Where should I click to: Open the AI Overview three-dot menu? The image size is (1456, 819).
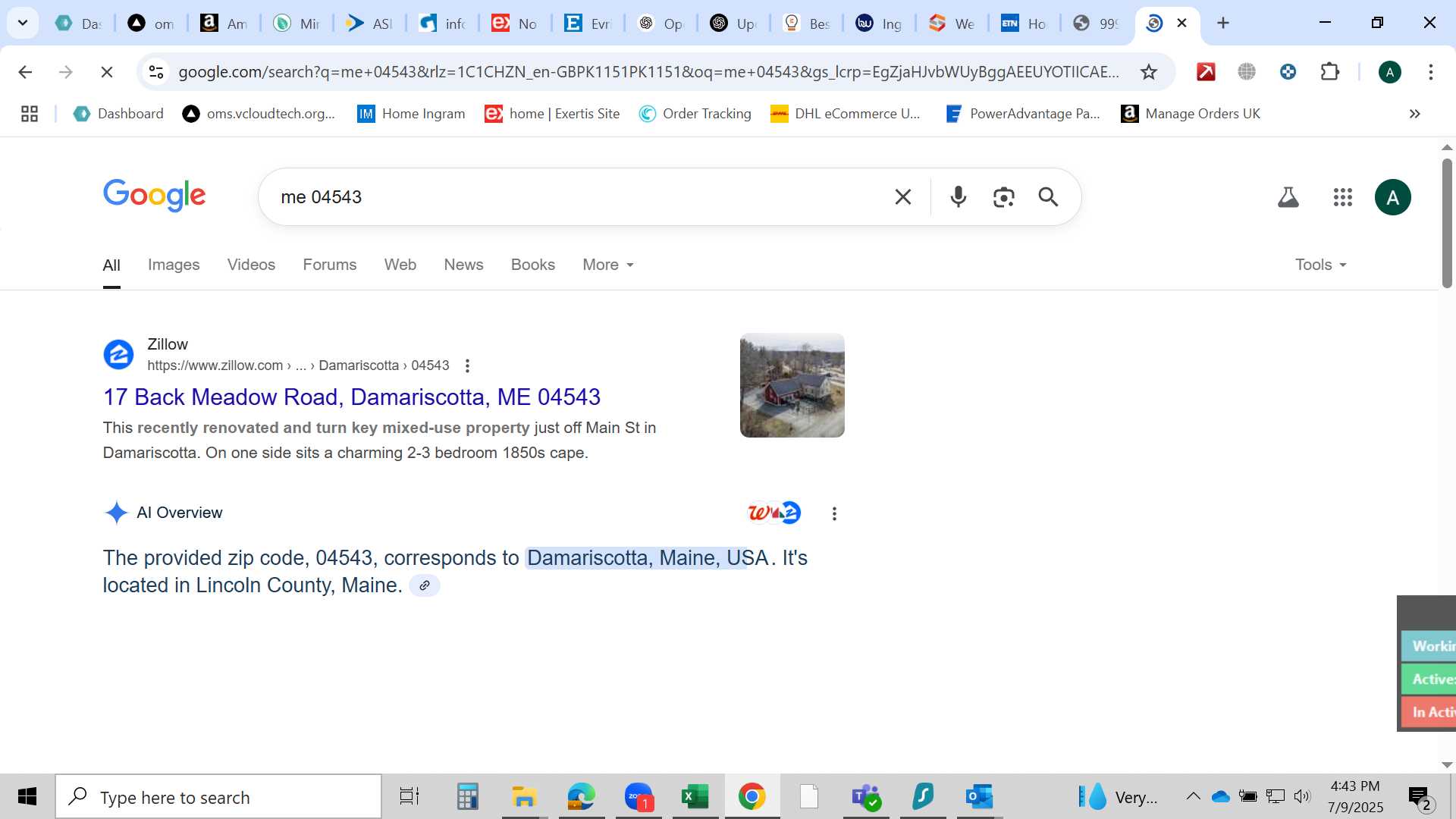coord(834,513)
